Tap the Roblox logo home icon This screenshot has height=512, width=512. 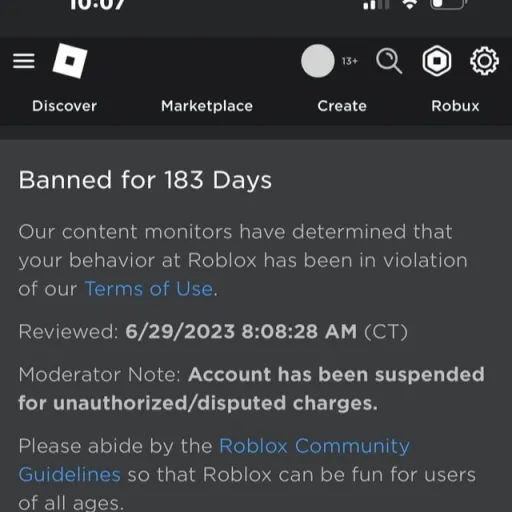pos(70,61)
